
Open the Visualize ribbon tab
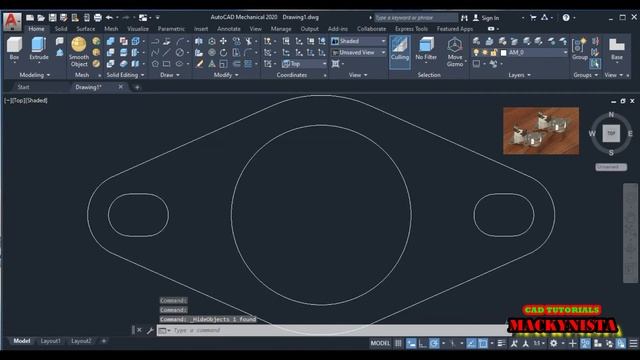pyautogui.click(x=138, y=29)
